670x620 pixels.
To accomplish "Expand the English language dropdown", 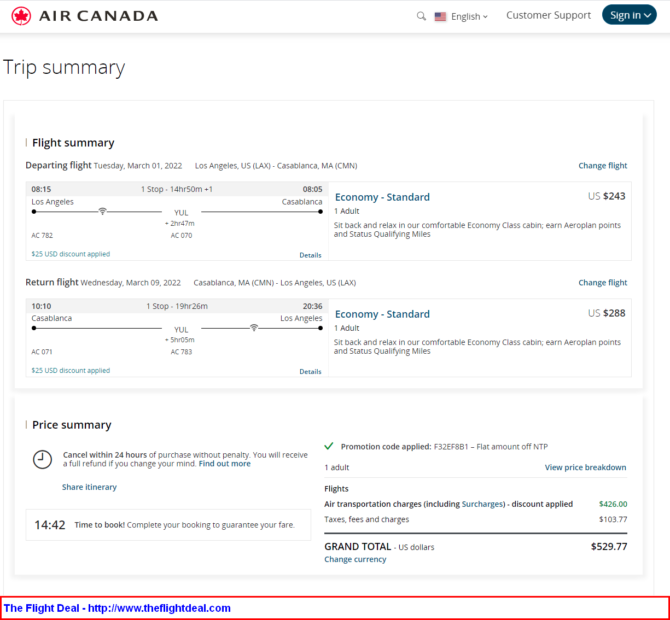I will [x=469, y=17].
